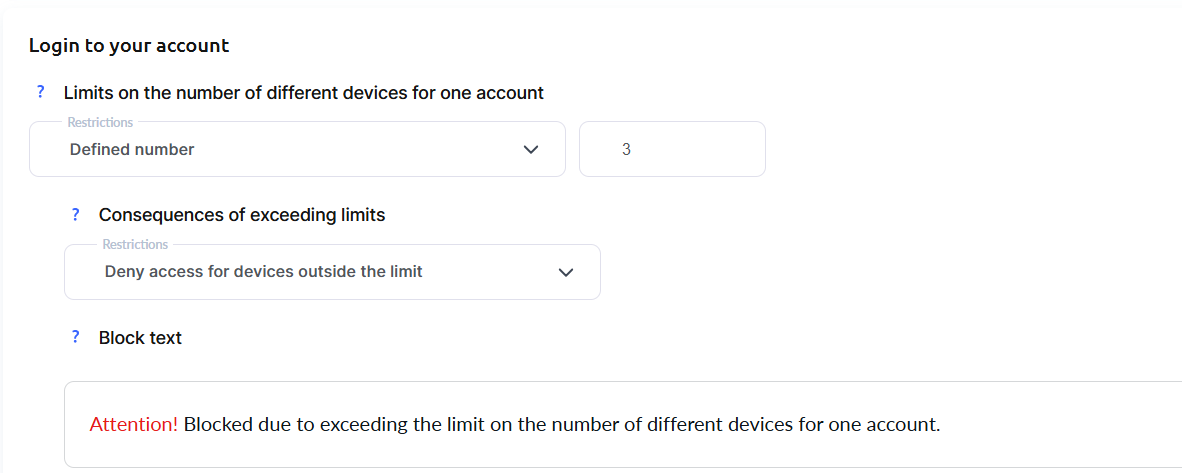This screenshot has width=1182, height=473.
Task: Click Restrictions caption above Deny access
Action: [x=135, y=244]
